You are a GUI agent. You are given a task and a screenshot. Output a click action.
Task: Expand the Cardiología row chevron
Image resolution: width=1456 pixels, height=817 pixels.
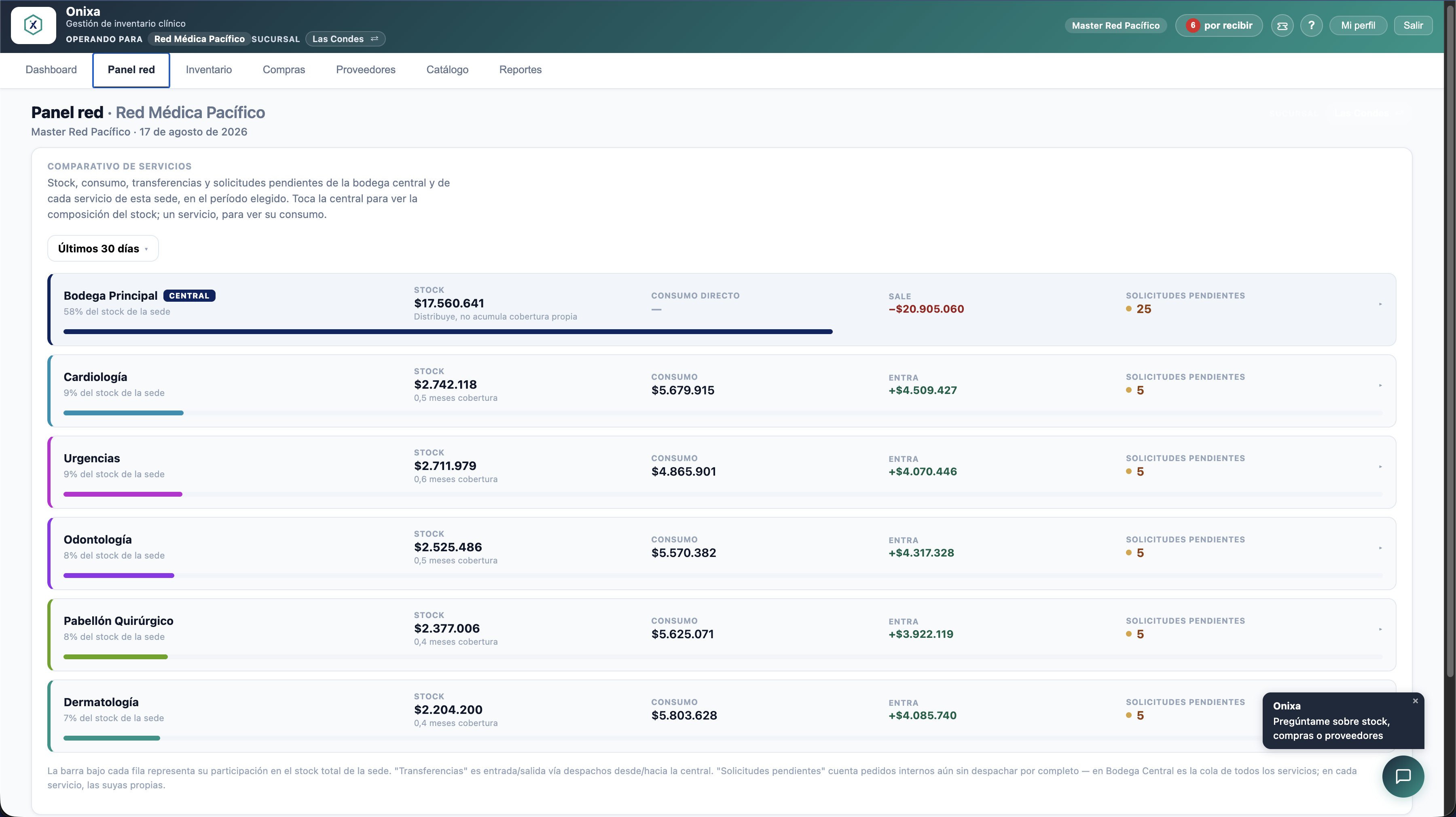point(1380,385)
